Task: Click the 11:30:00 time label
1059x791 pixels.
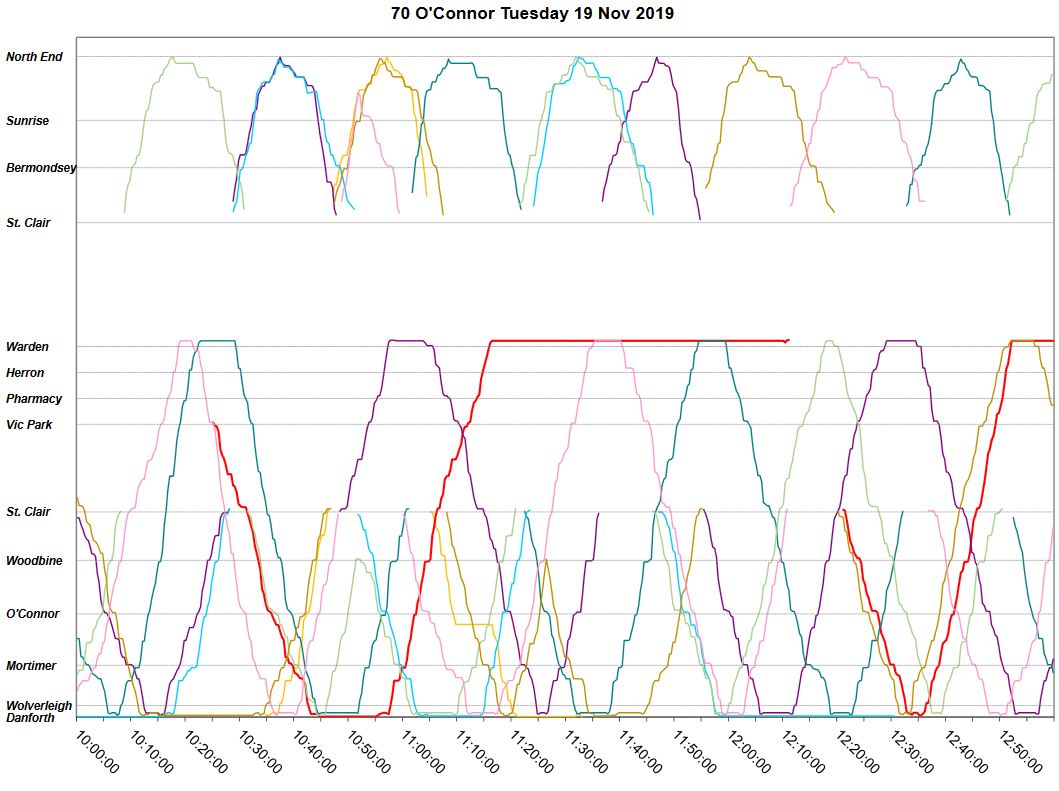Action: (x=586, y=750)
